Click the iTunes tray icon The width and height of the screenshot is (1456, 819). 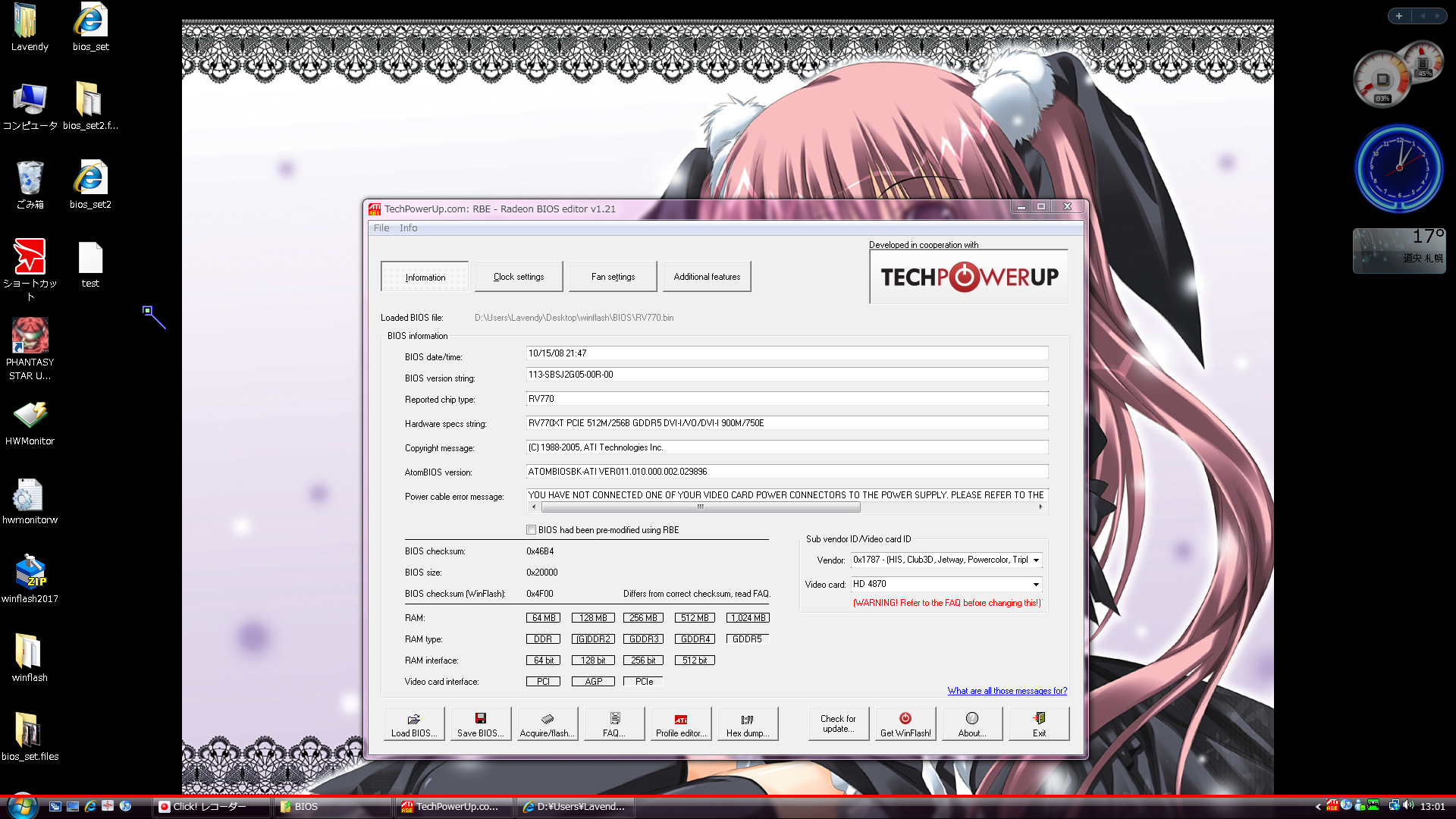pos(1346,806)
